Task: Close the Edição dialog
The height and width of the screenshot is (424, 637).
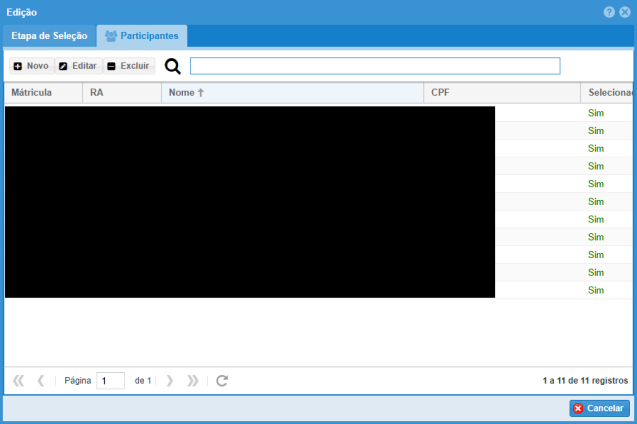Action: (624, 11)
